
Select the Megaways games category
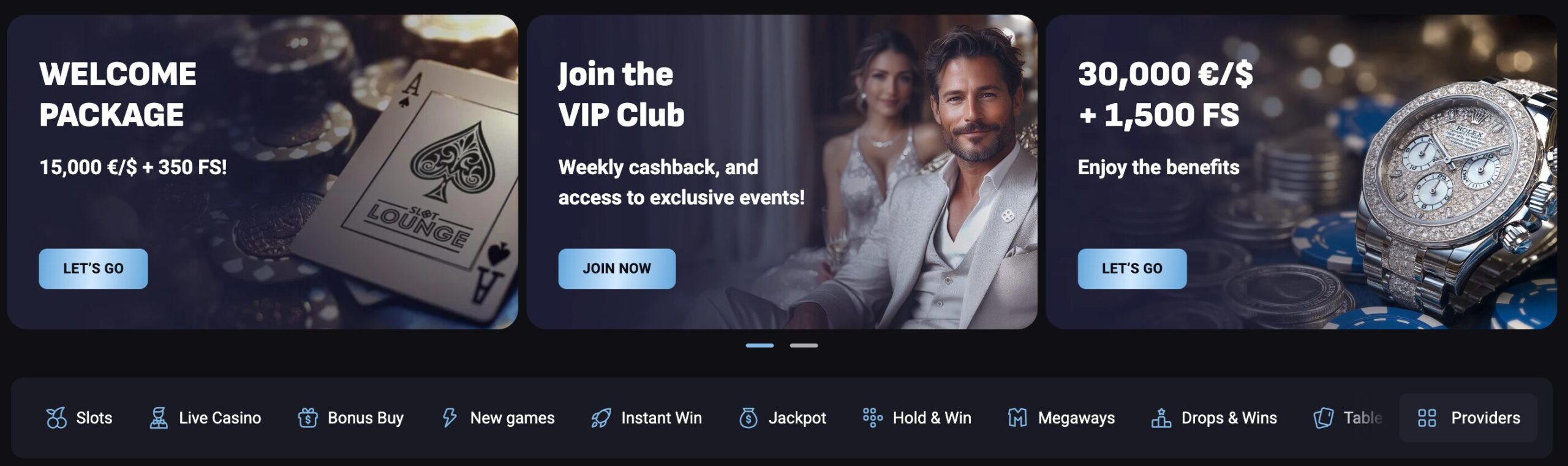click(1061, 418)
